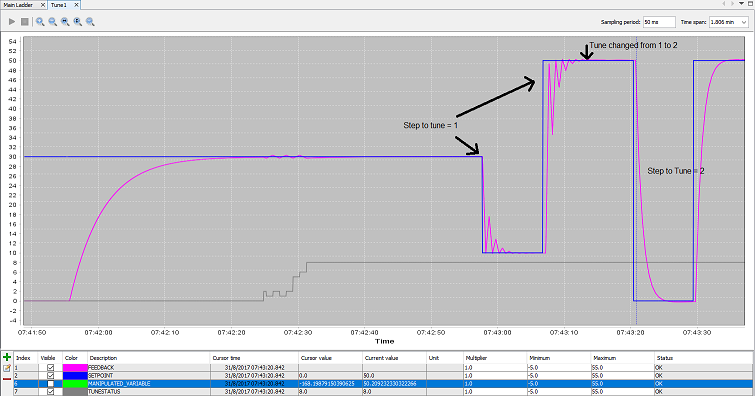Image resolution: width=755 pixels, height=396 pixels.
Task: Click the Color column header
Action: coord(75,358)
